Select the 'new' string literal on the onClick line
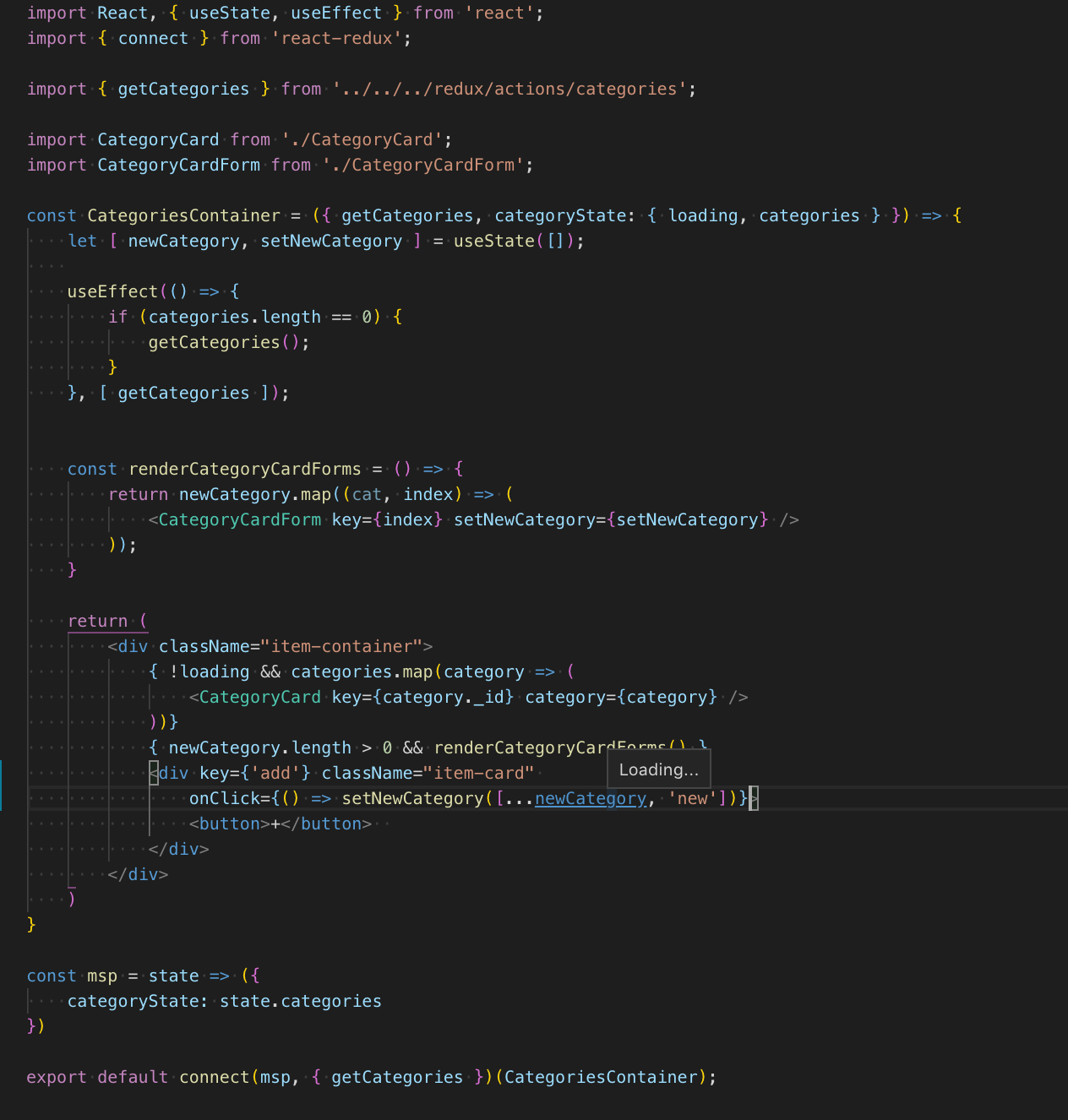The width and height of the screenshot is (1068, 1120). coord(693,797)
